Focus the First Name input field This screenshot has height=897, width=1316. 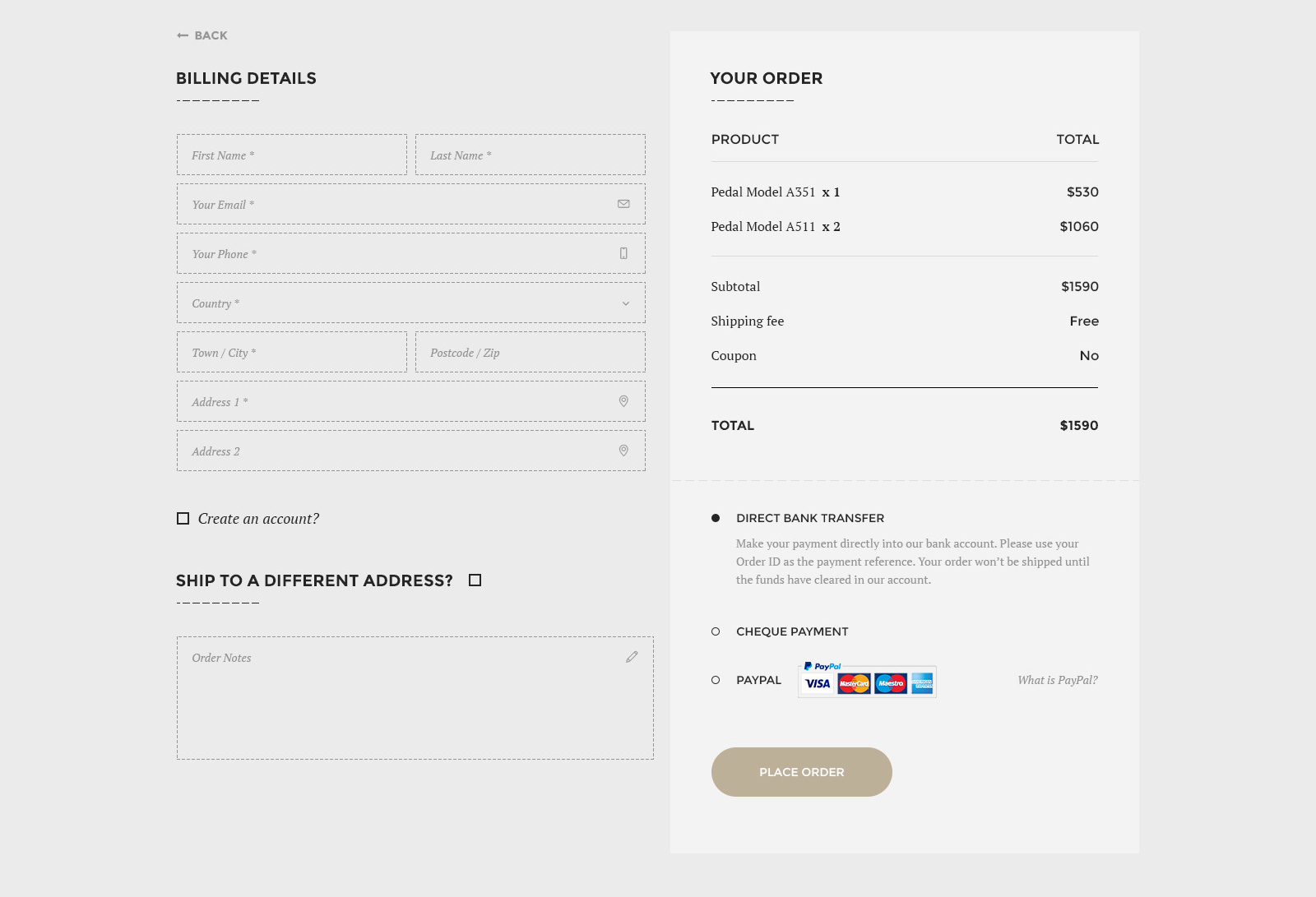click(292, 155)
